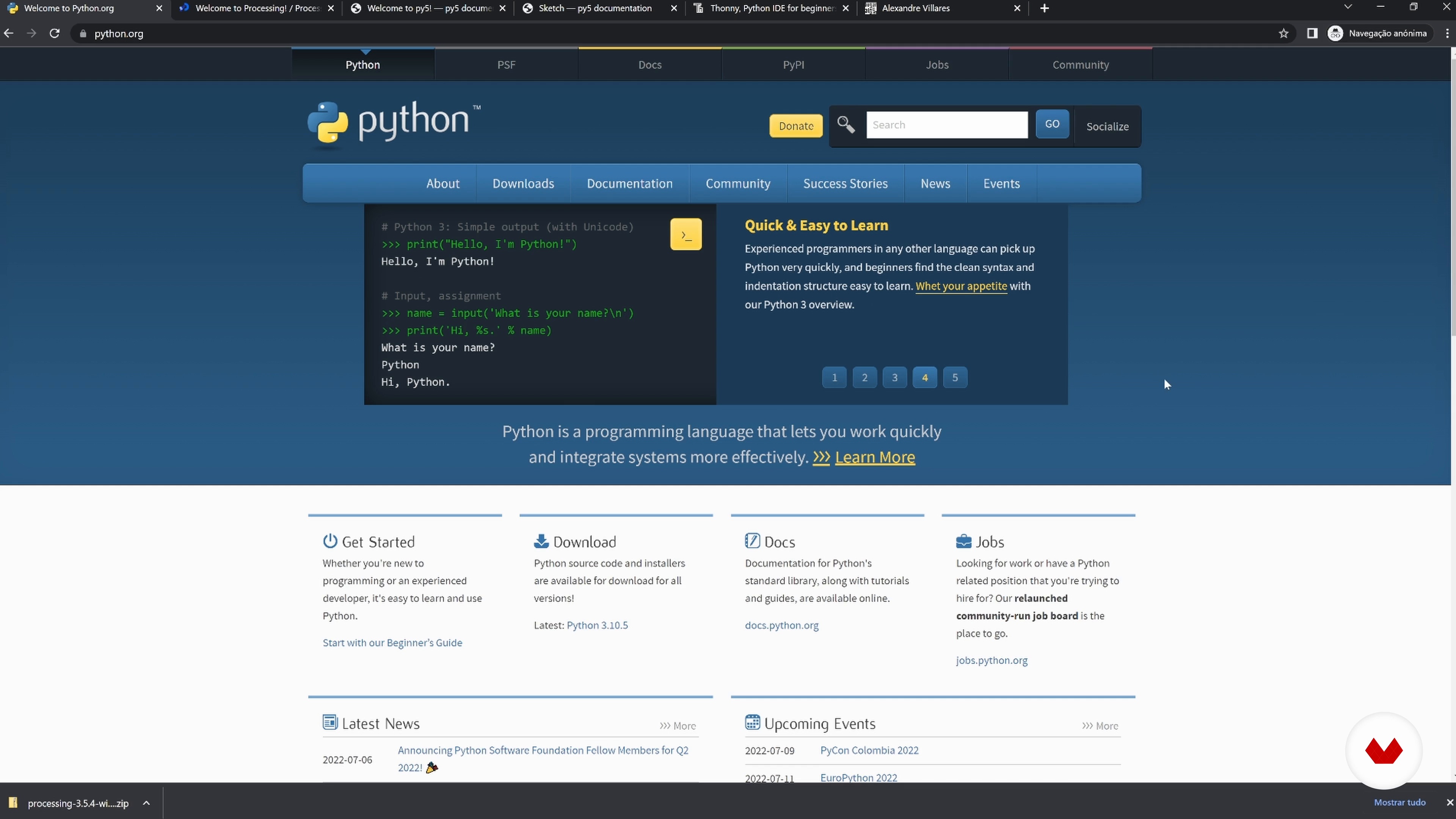Open the Documentation menu
1456x819 pixels.
click(629, 183)
